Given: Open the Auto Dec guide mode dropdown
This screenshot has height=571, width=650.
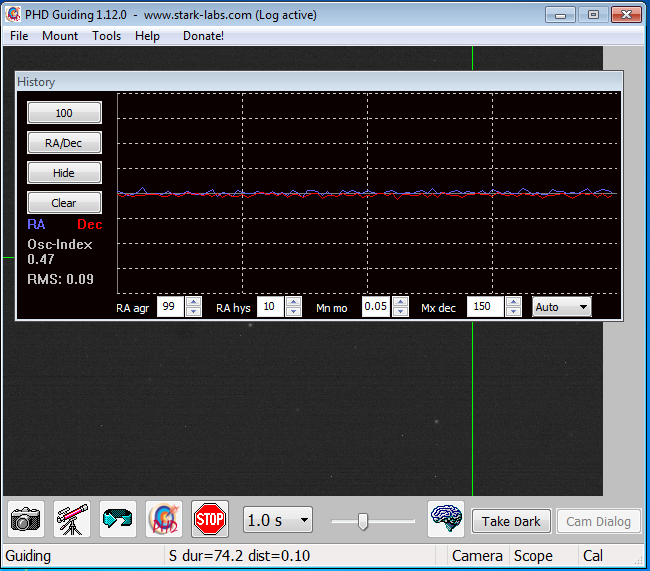Looking at the screenshot, I should pos(562,307).
